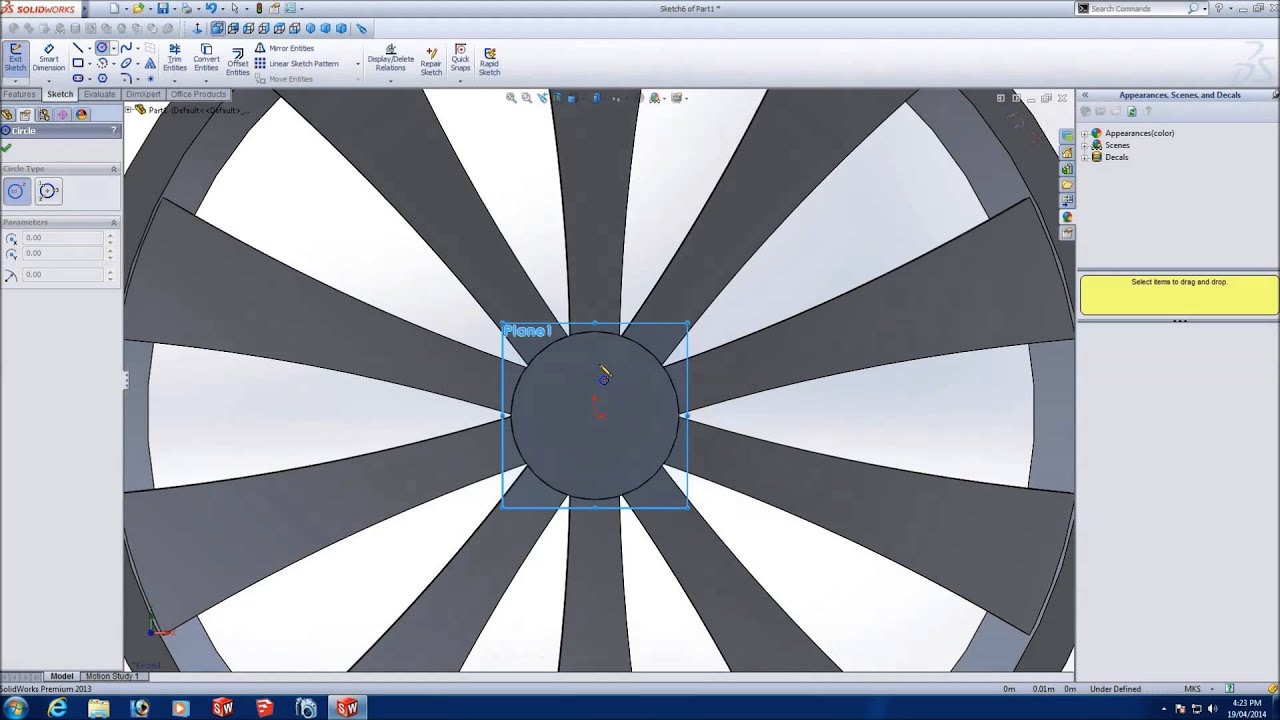Switch to the Features tab
This screenshot has height=720, width=1280.
click(x=19, y=94)
